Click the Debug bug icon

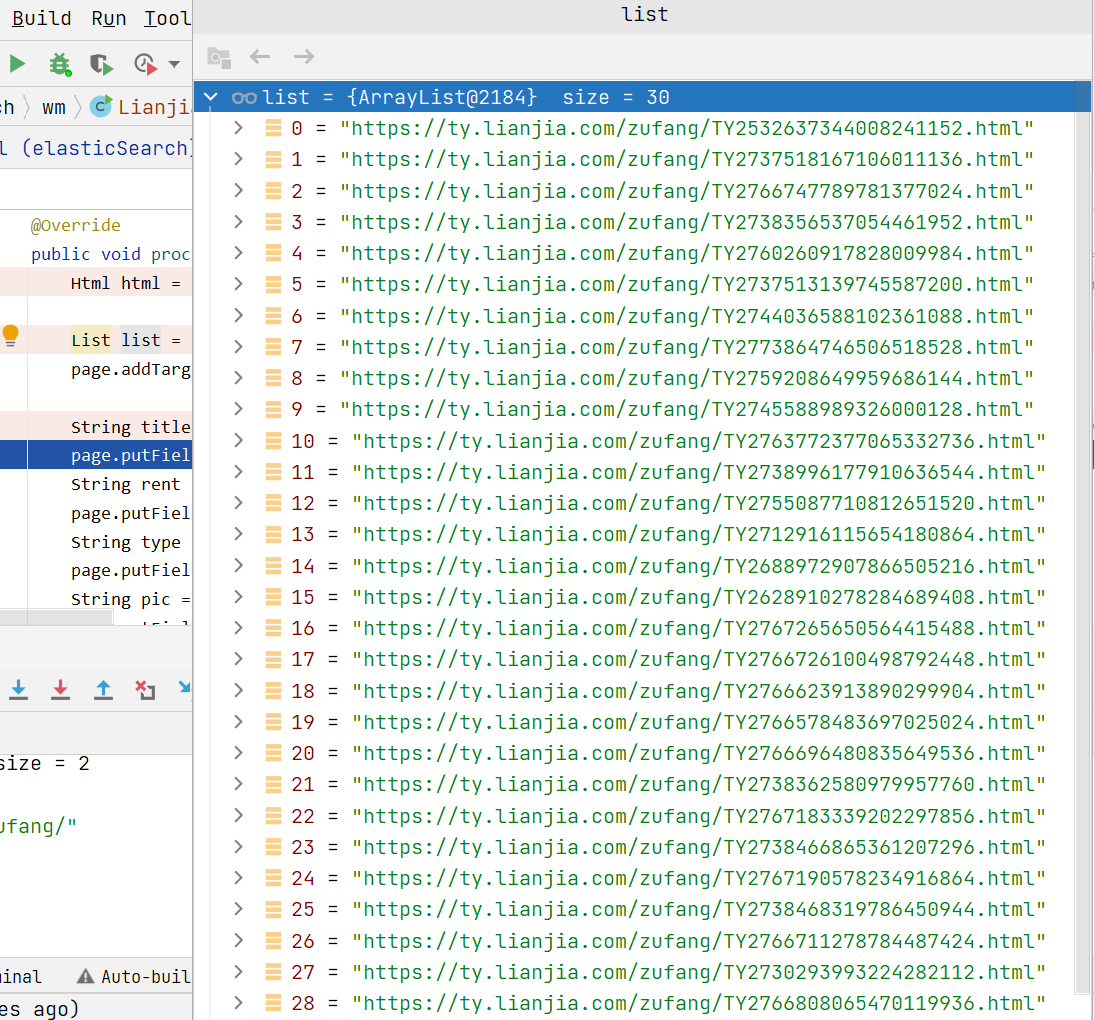(x=60, y=64)
